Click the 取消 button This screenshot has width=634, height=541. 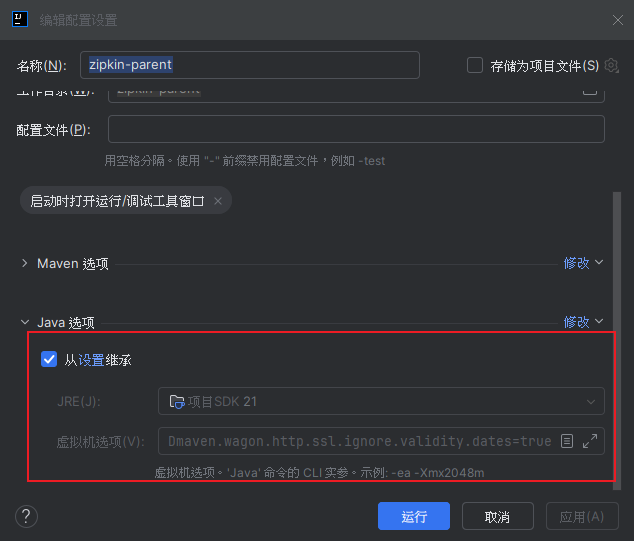(497, 516)
